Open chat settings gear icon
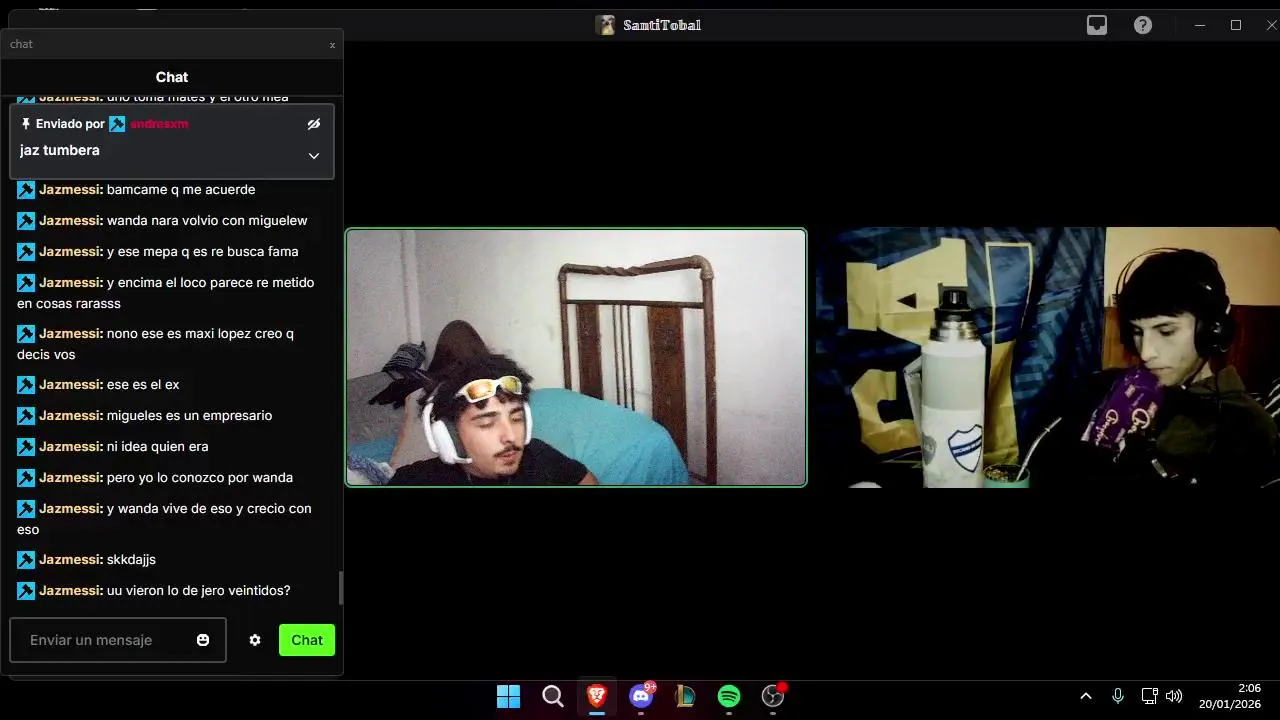Image resolution: width=1280 pixels, height=720 pixels. point(255,640)
